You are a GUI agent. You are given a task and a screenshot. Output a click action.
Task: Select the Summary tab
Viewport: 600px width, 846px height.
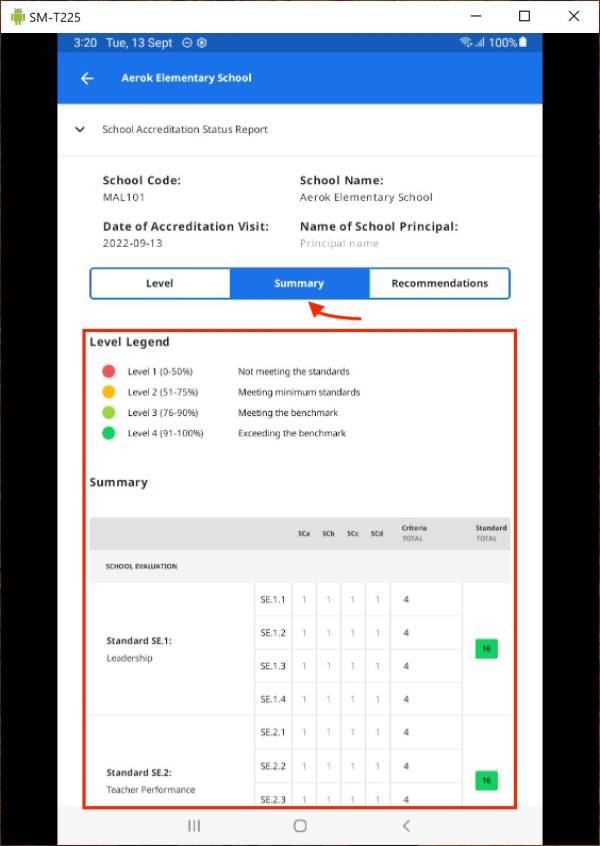(299, 283)
